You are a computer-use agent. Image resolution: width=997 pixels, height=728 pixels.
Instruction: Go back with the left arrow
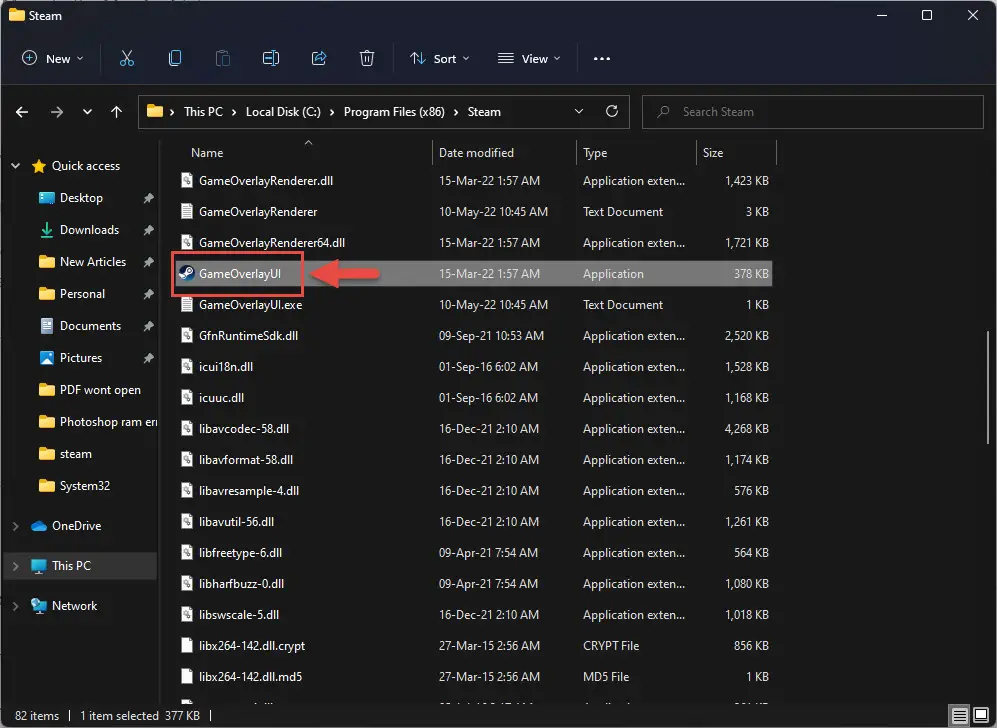[x=22, y=112]
